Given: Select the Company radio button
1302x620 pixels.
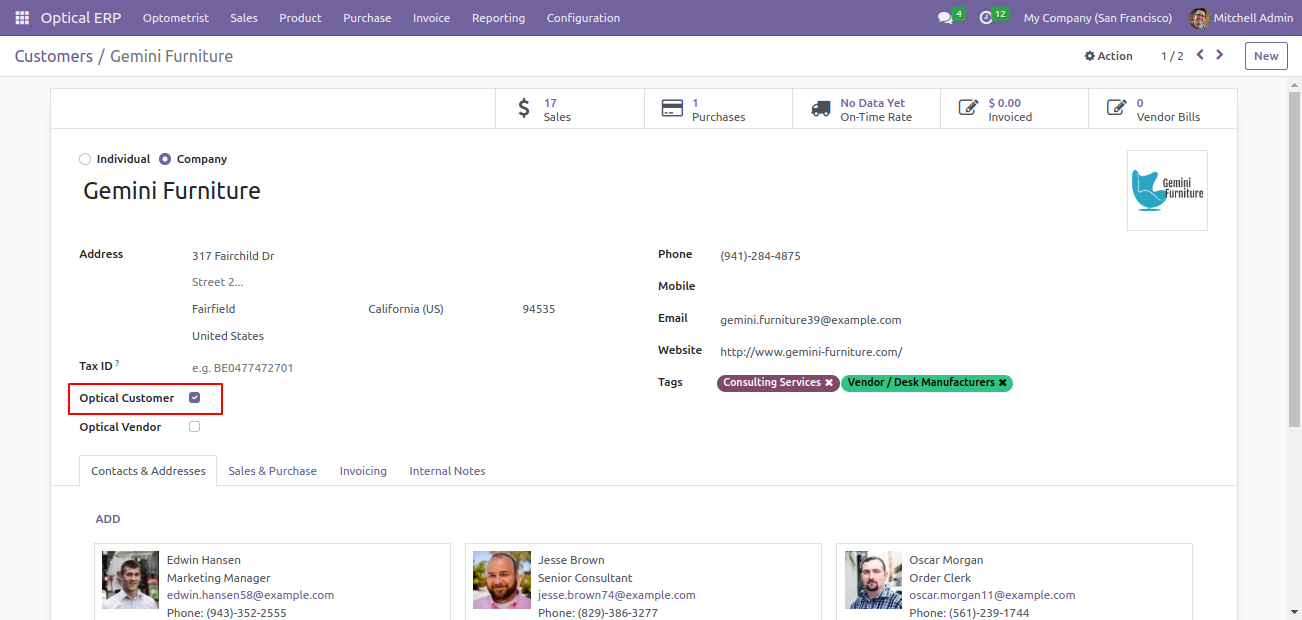Looking at the screenshot, I should point(165,159).
